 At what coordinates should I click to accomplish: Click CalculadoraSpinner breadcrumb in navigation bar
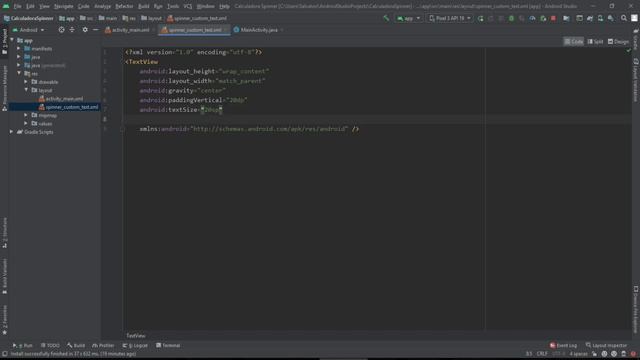click(29, 18)
